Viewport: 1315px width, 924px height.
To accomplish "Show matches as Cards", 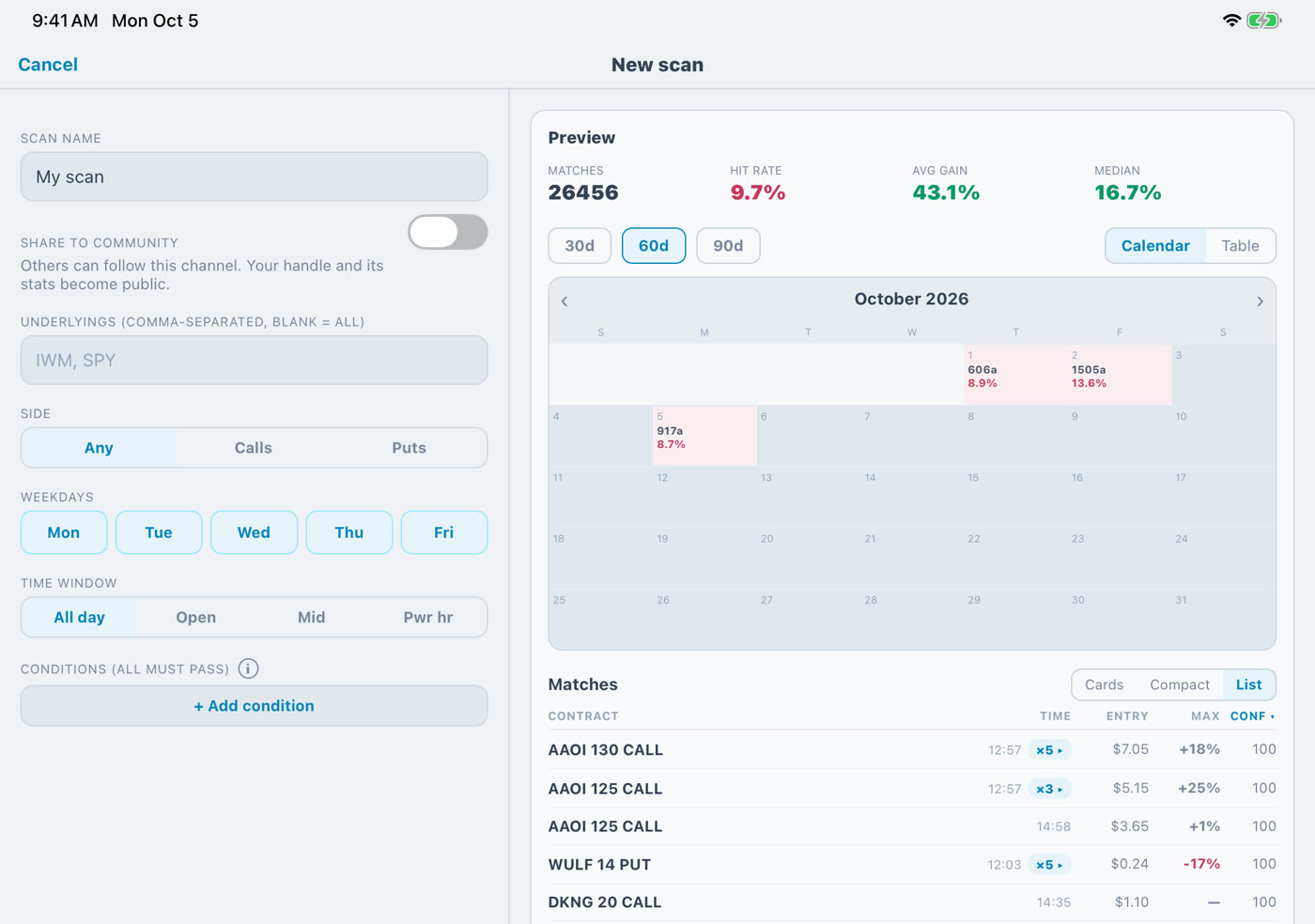I will (x=1104, y=685).
